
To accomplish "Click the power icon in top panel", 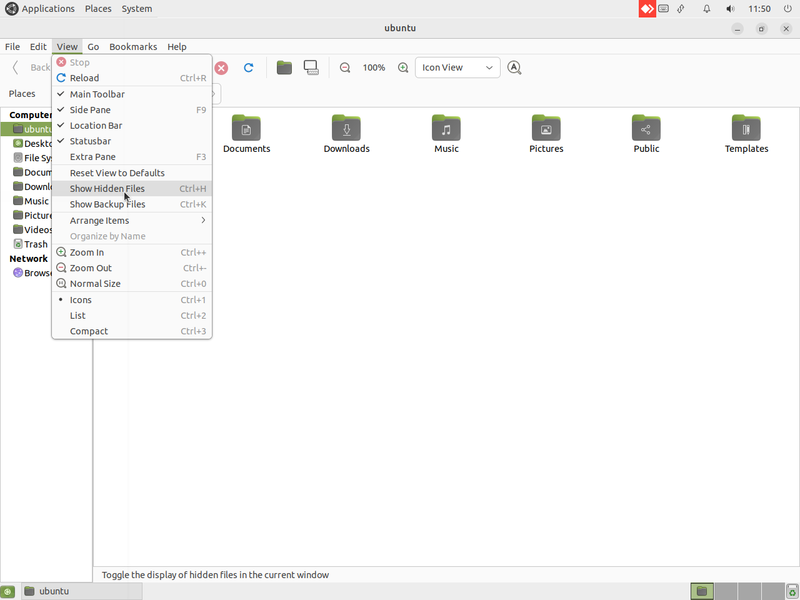I will point(788,9).
